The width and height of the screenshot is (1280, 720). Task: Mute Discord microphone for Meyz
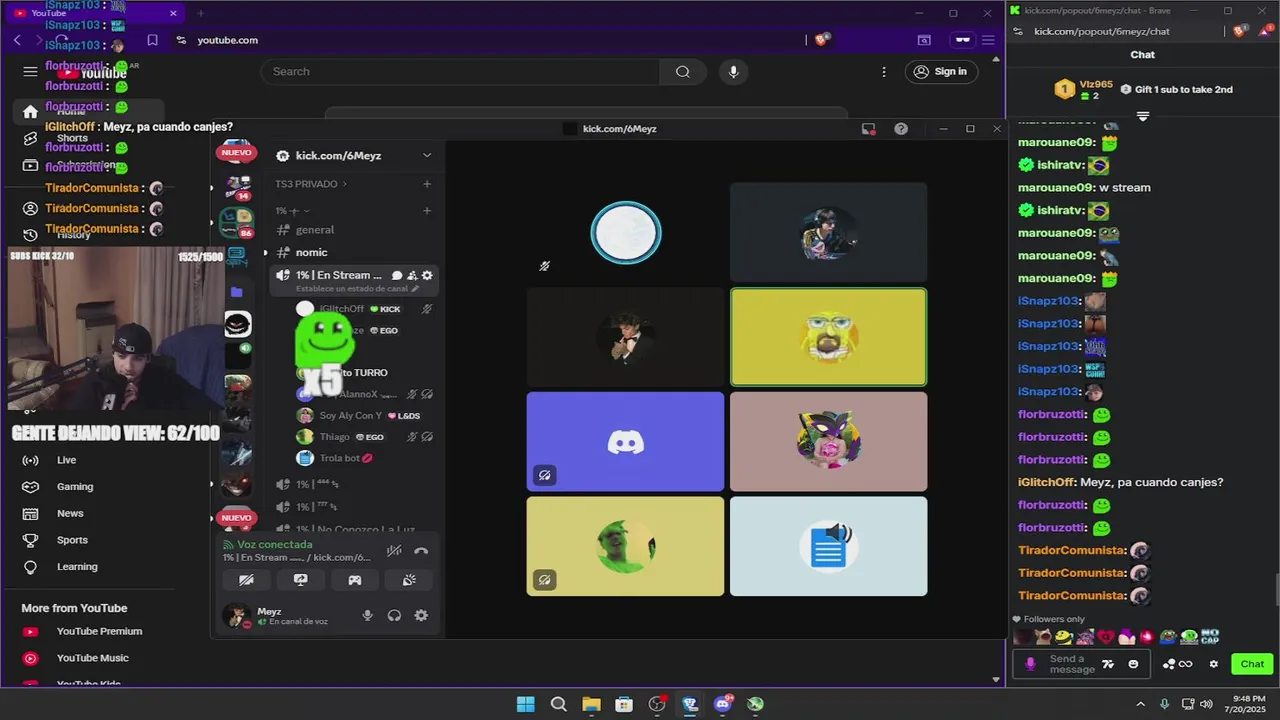point(367,616)
